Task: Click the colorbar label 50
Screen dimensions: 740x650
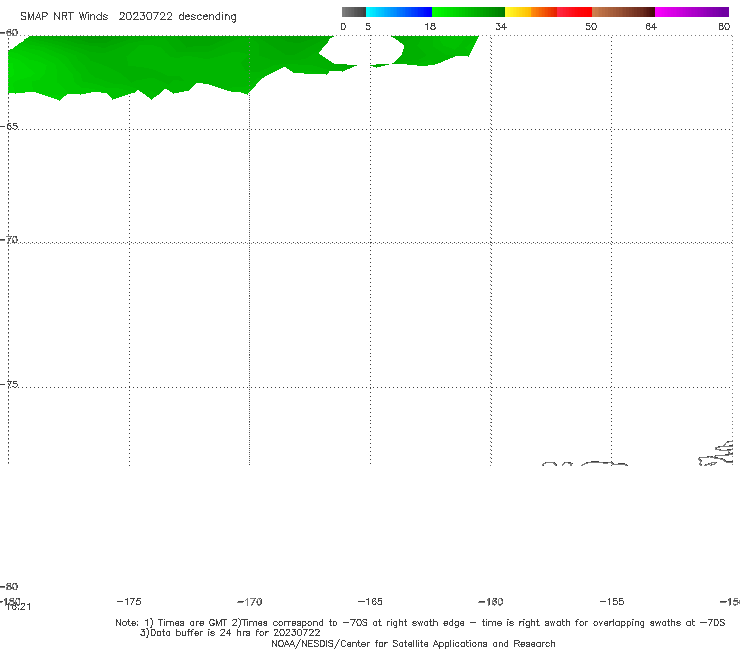Action: coord(591,27)
